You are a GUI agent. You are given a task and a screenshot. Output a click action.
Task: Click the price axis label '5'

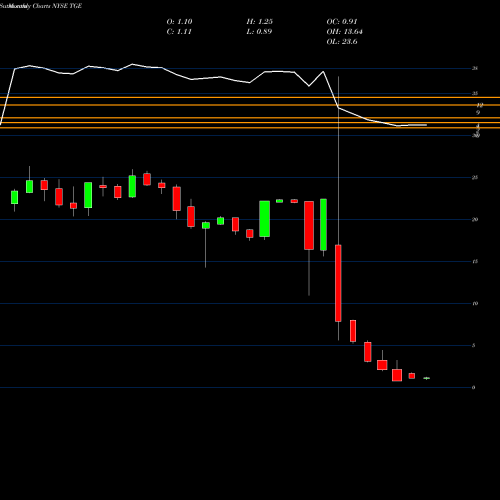pyautogui.click(x=473, y=345)
